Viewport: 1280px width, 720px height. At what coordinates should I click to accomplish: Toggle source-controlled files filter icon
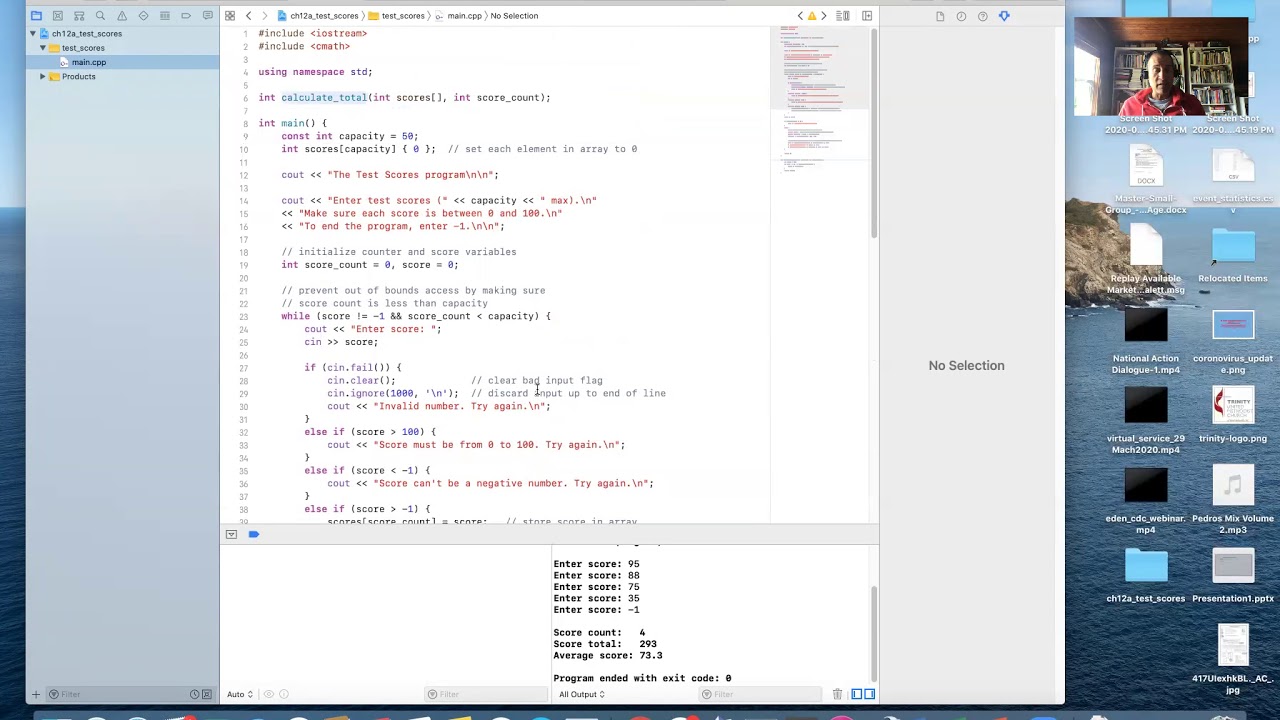207,694
